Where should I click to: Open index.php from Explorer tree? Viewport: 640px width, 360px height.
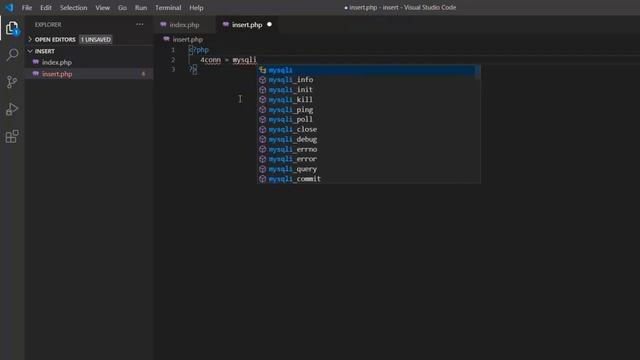coord(89,62)
